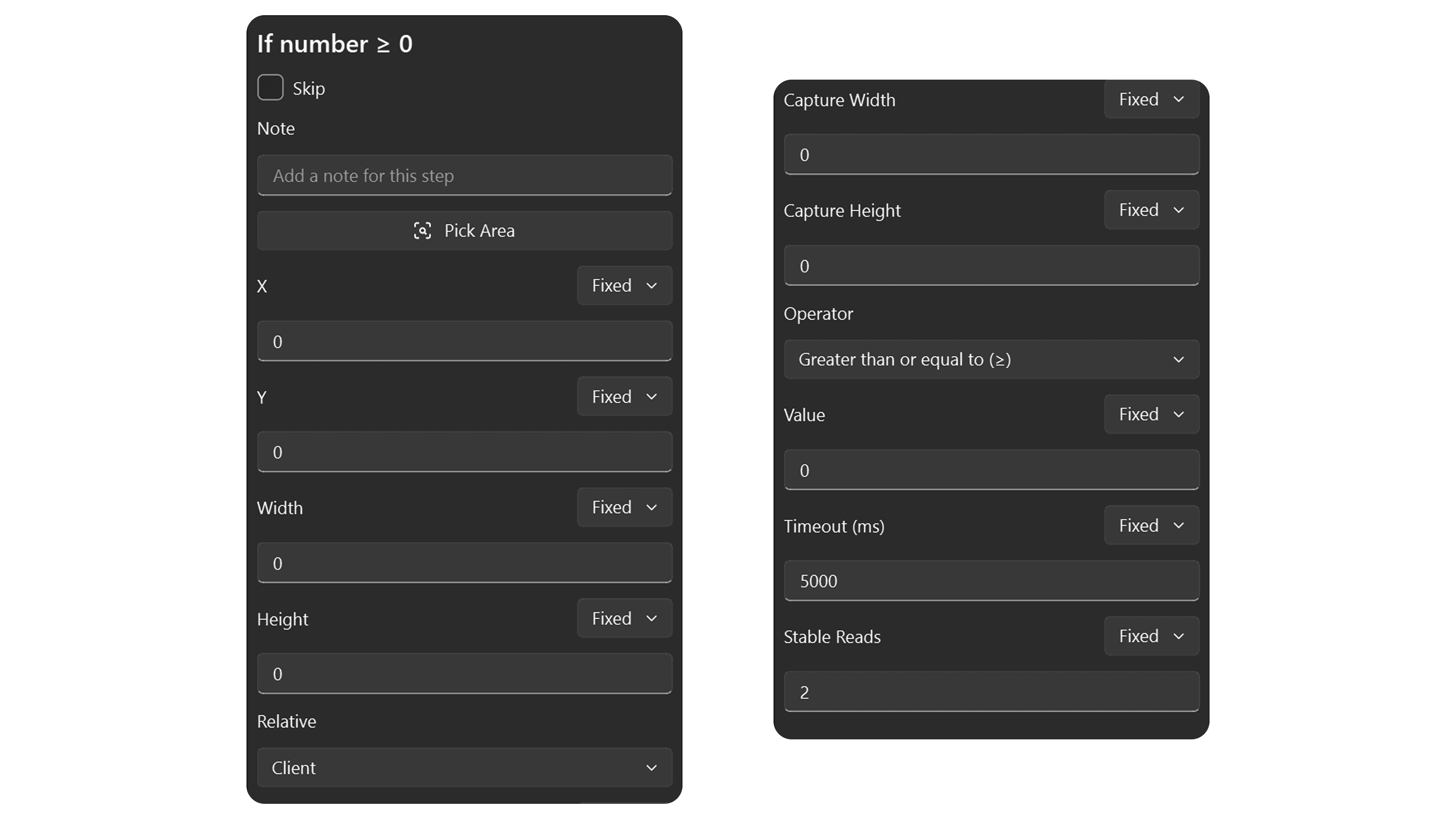
Task: Open Capture Width Fixed mode dropdown
Action: 1152,99
